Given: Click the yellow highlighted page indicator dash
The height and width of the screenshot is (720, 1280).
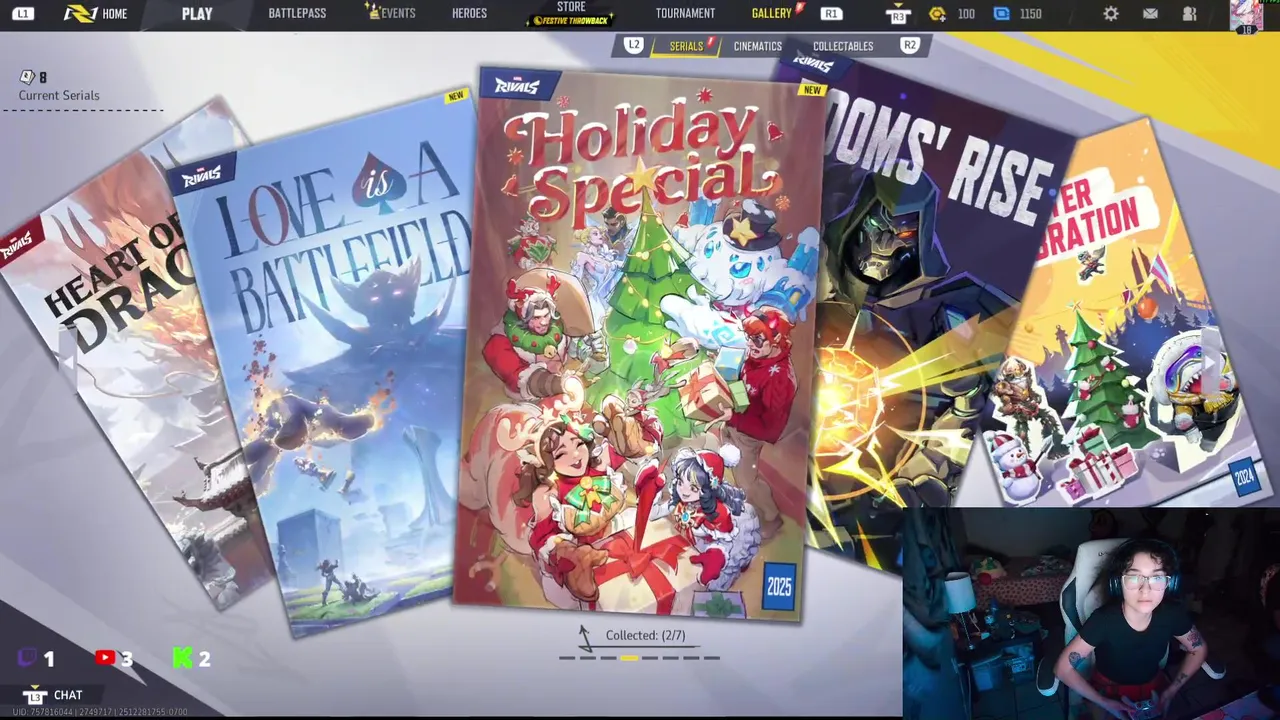Looking at the screenshot, I should click(629, 658).
